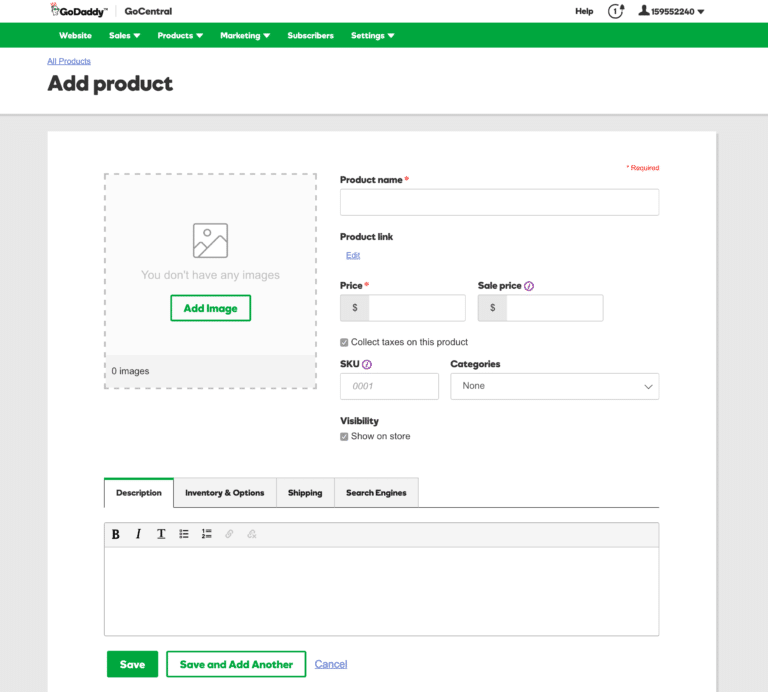768x692 pixels.
Task: Follow the All Products breadcrumb link
Action: [69, 61]
